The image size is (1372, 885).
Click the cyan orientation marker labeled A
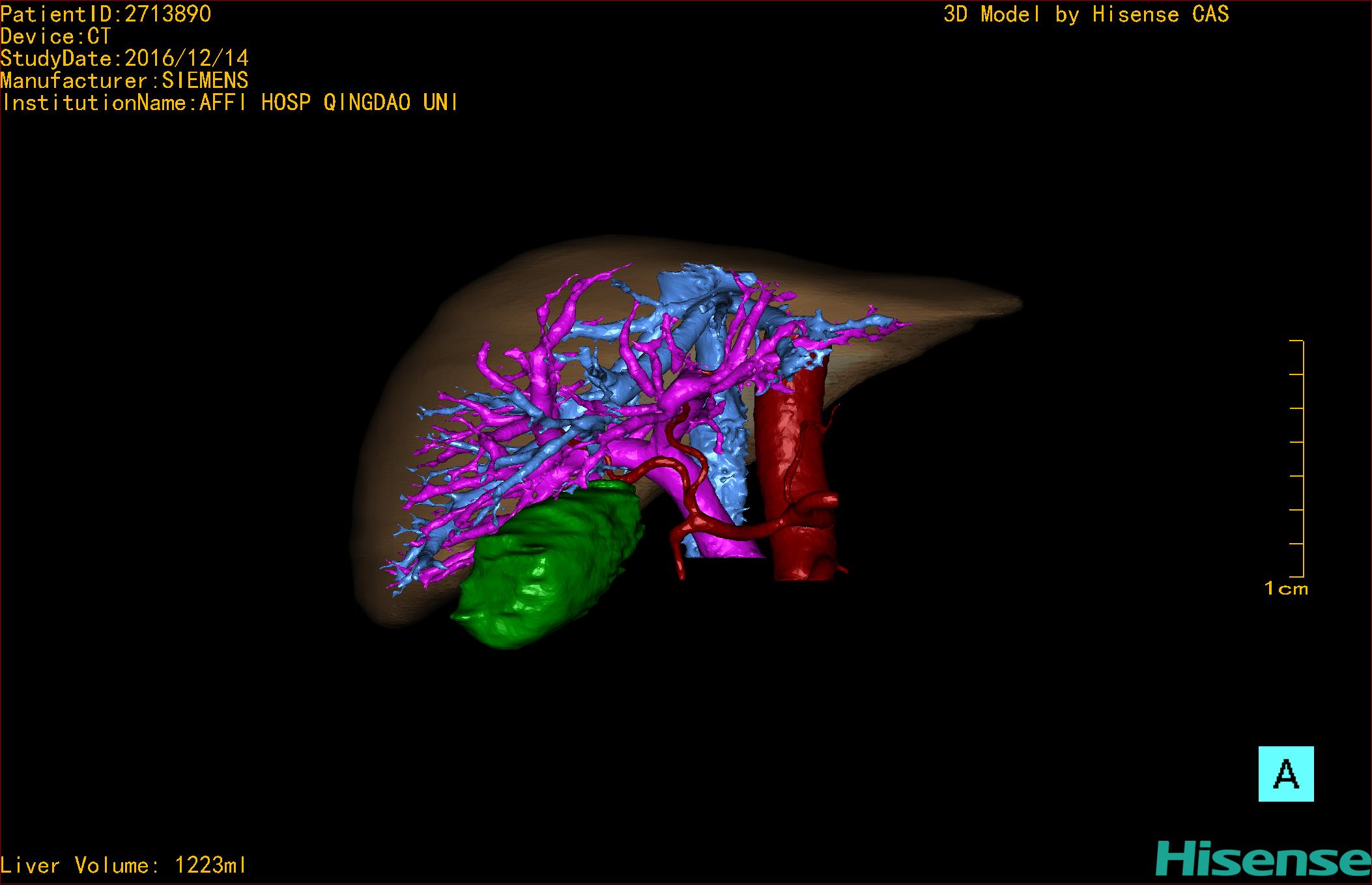pos(1285,774)
